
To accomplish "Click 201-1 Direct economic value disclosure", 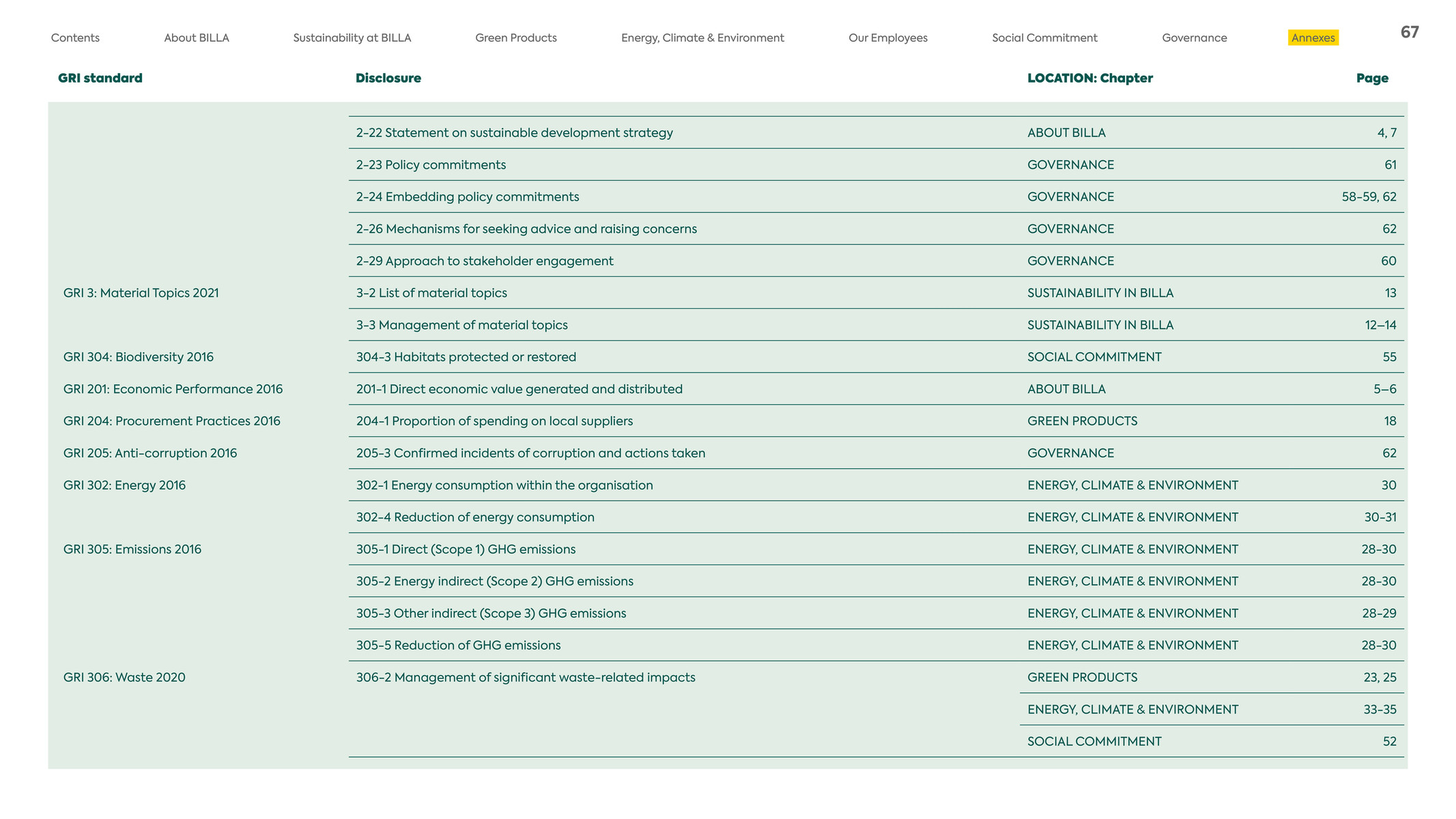I will (519, 389).
